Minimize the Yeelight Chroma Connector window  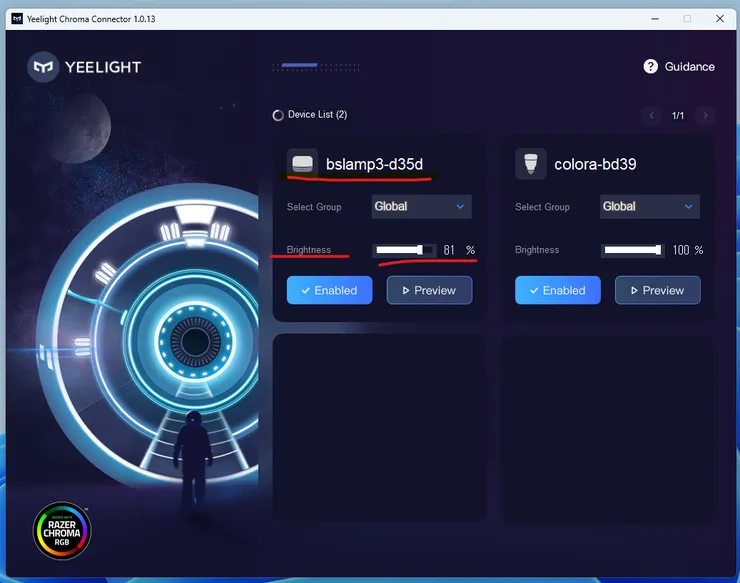pyautogui.click(x=655, y=19)
